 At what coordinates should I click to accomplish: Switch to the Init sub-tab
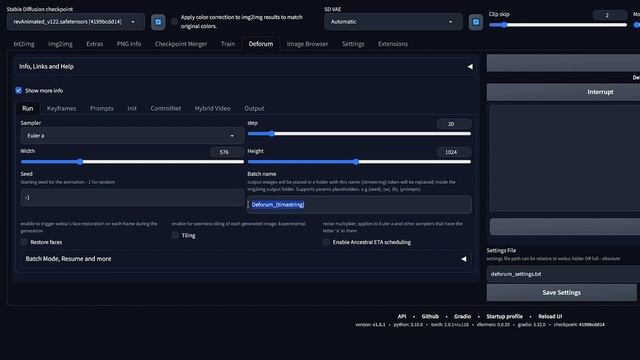132,108
